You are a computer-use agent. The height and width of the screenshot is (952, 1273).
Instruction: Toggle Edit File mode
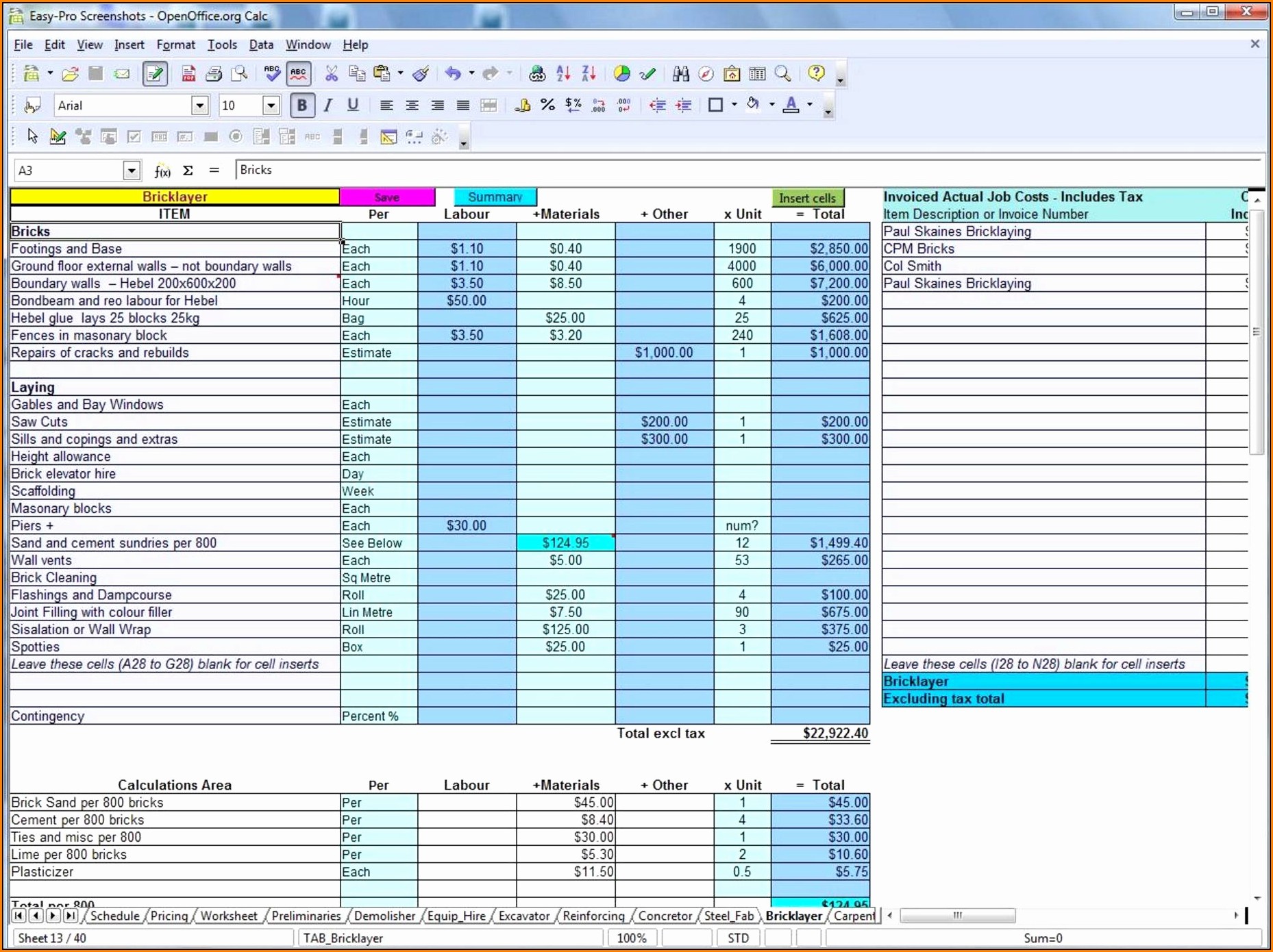[155, 74]
